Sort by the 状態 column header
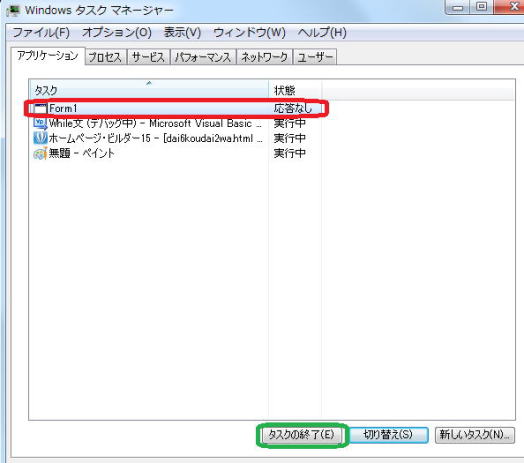This screenshot has width=524, height=463. click(x=295, y=90)
